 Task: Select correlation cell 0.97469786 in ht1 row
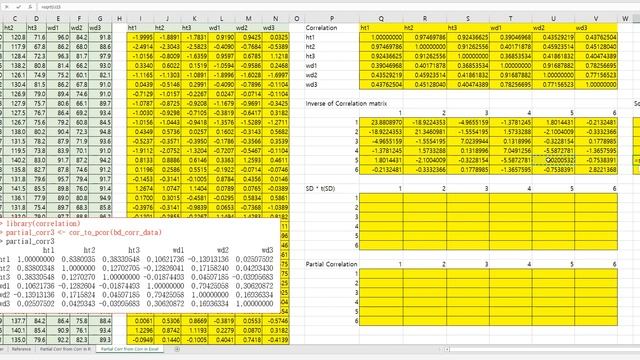[425, 37]
